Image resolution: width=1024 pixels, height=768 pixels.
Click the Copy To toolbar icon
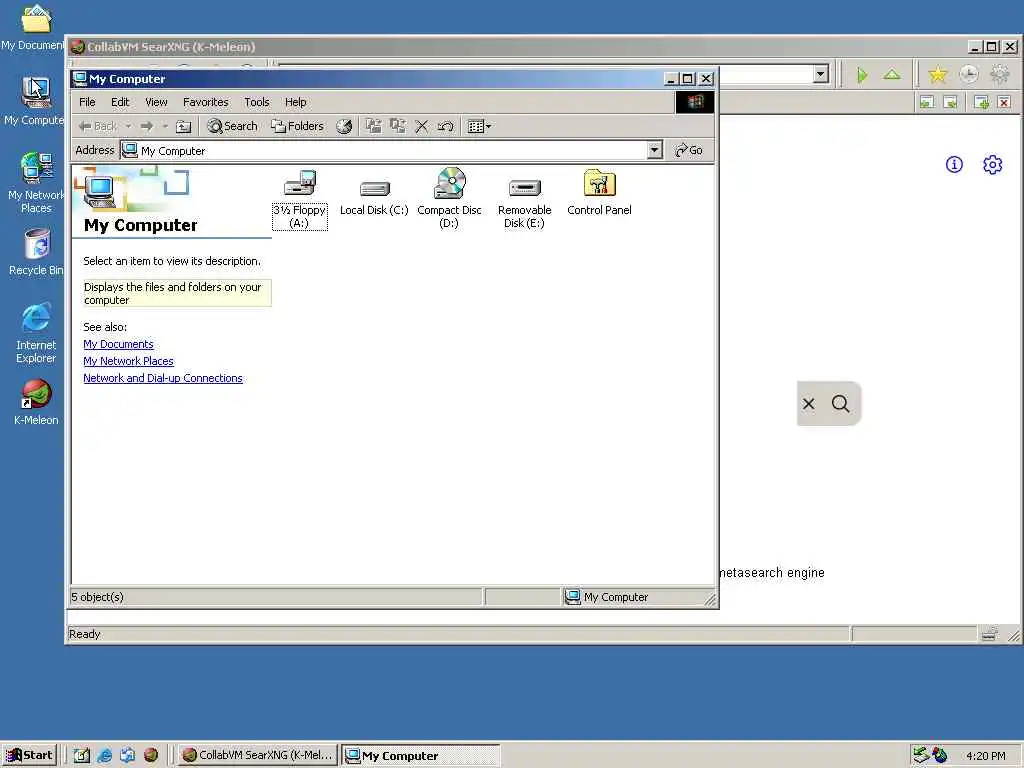coord(397,127)
